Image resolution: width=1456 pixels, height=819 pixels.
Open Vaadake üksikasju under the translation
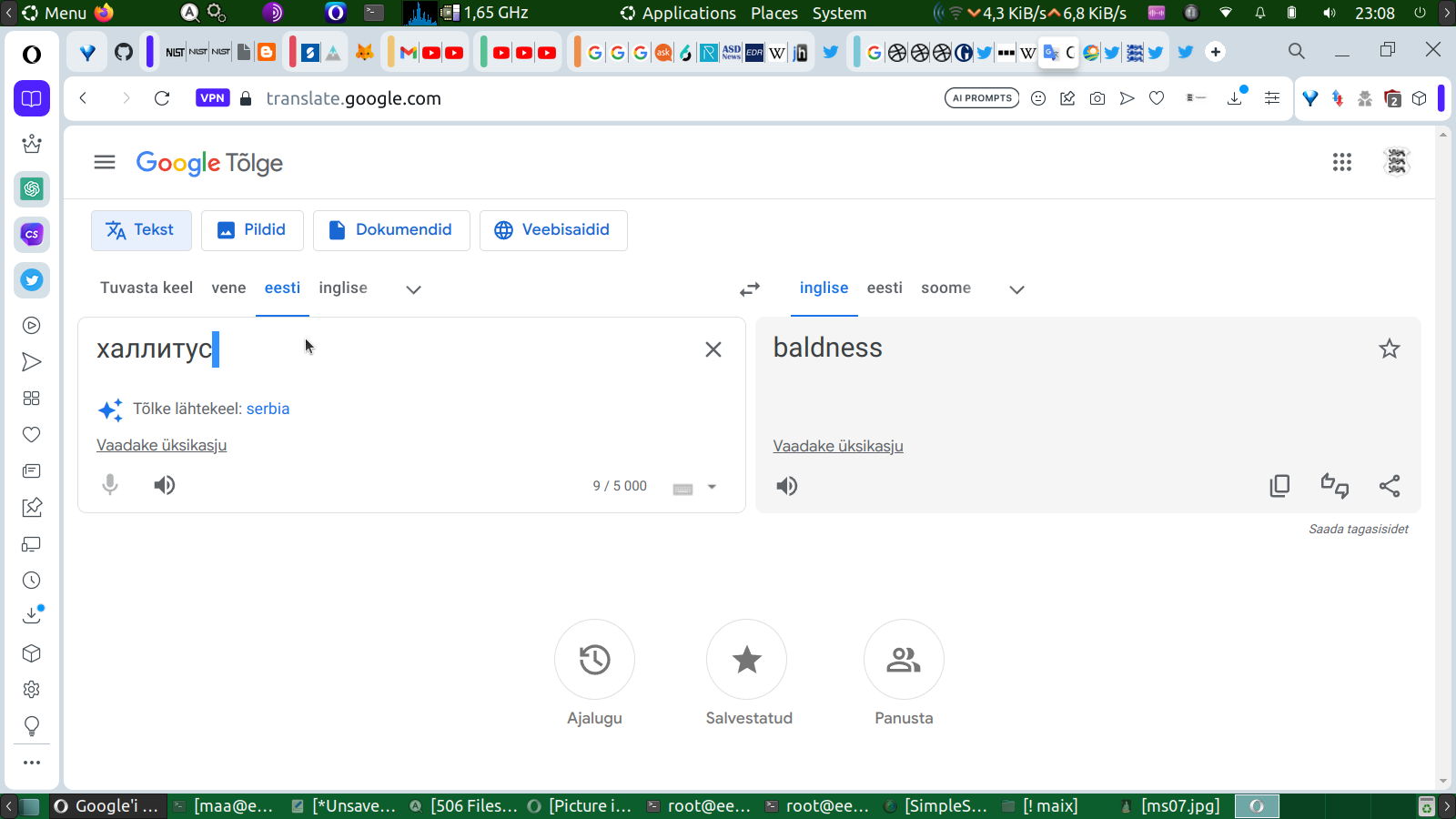coord(838,446)
